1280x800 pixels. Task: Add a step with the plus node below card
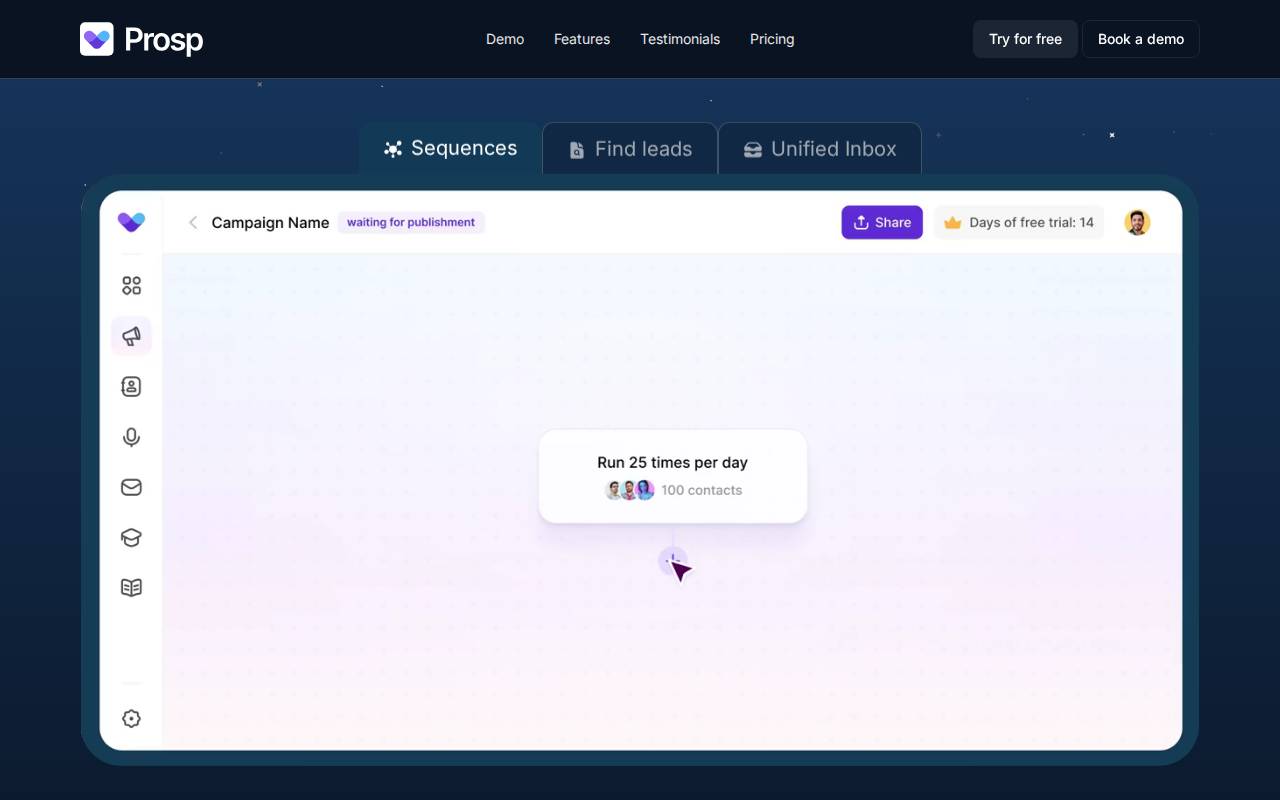673,561
